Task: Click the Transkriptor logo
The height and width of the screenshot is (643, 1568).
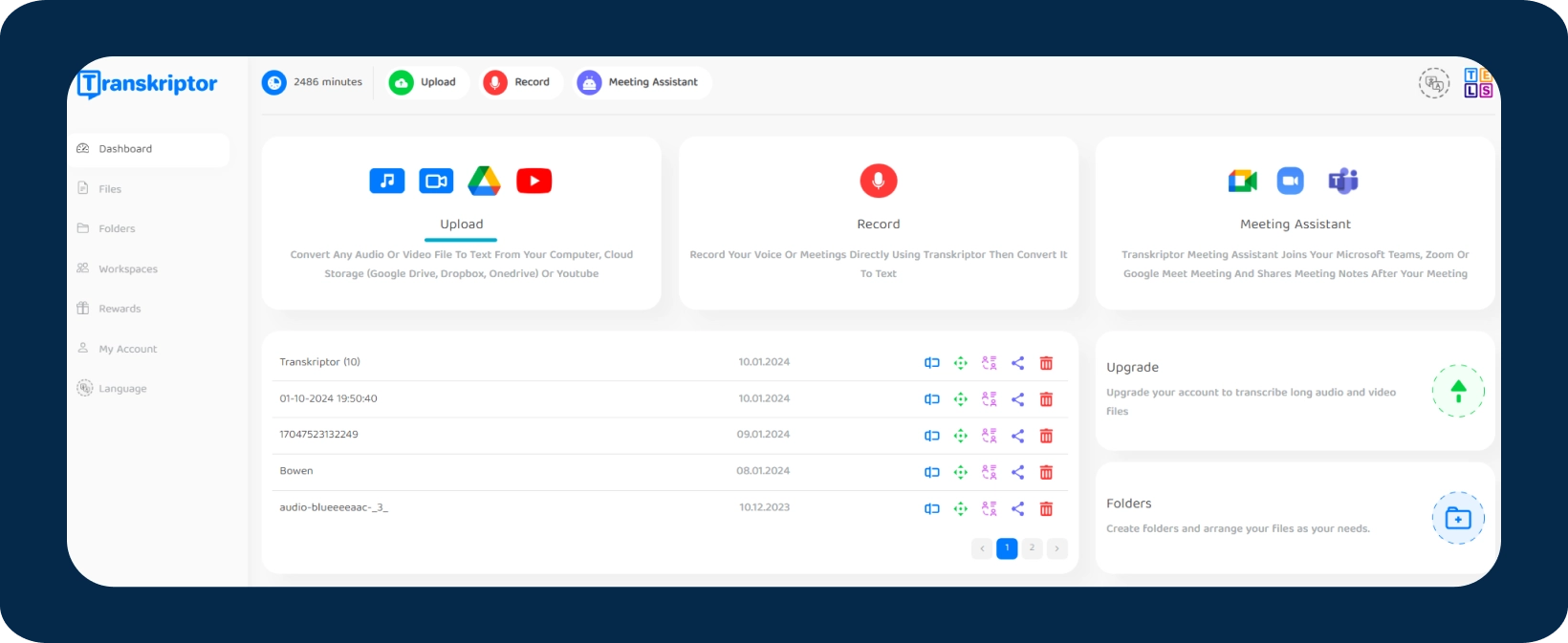Action: click(147, 84)
